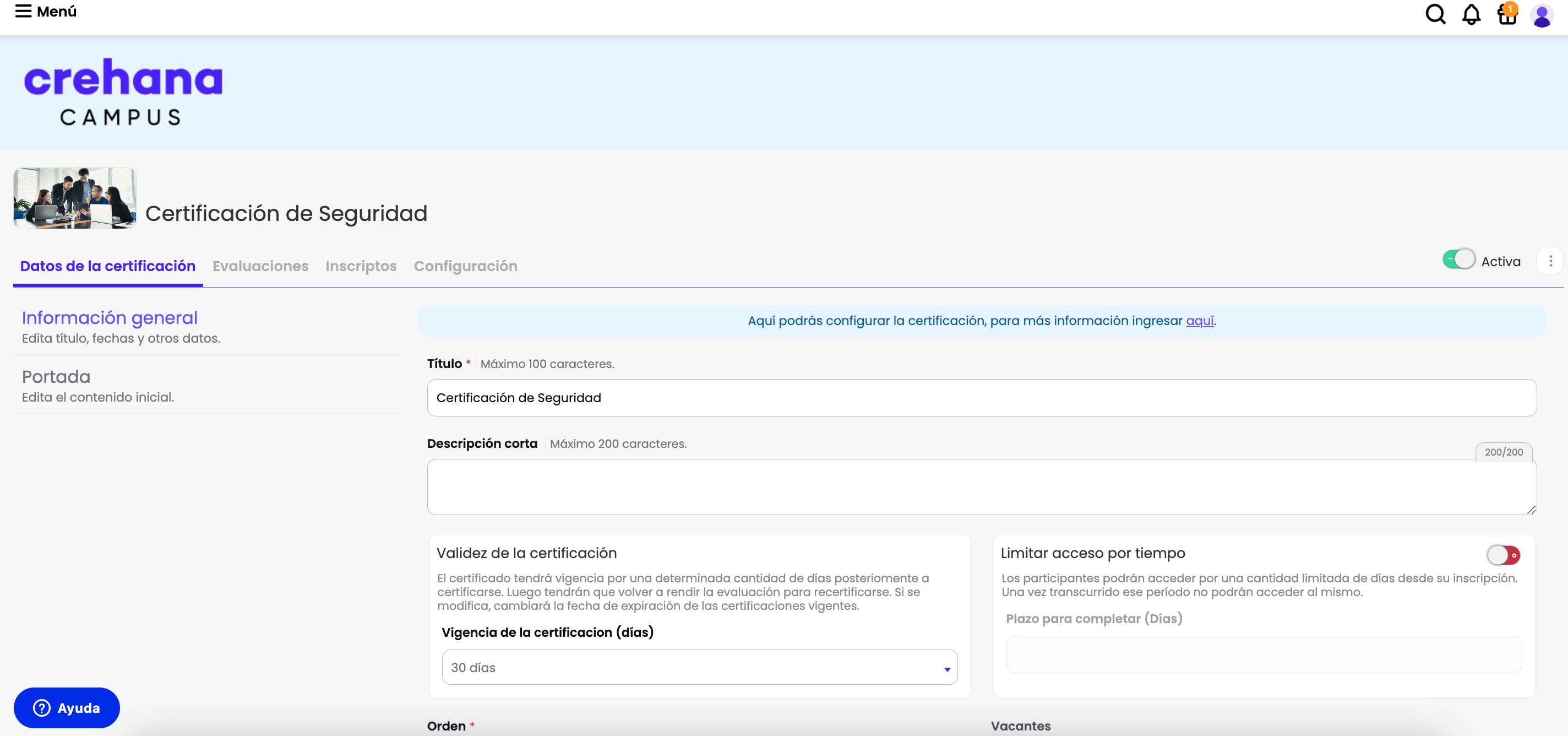This screenshot has height=736, width=1568.
Task: Click the certification cover thumbnail
Action: tap(74, 198)
